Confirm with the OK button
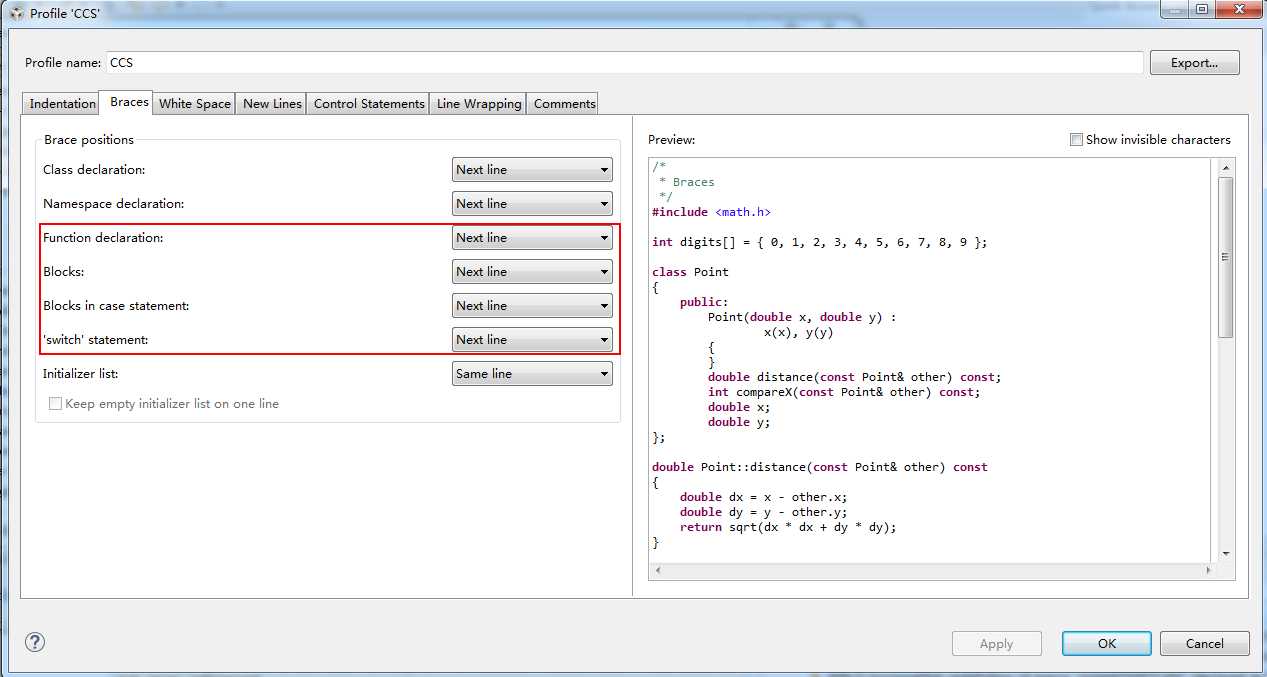Screen dimensions: 1267x677 [1106, 644]
